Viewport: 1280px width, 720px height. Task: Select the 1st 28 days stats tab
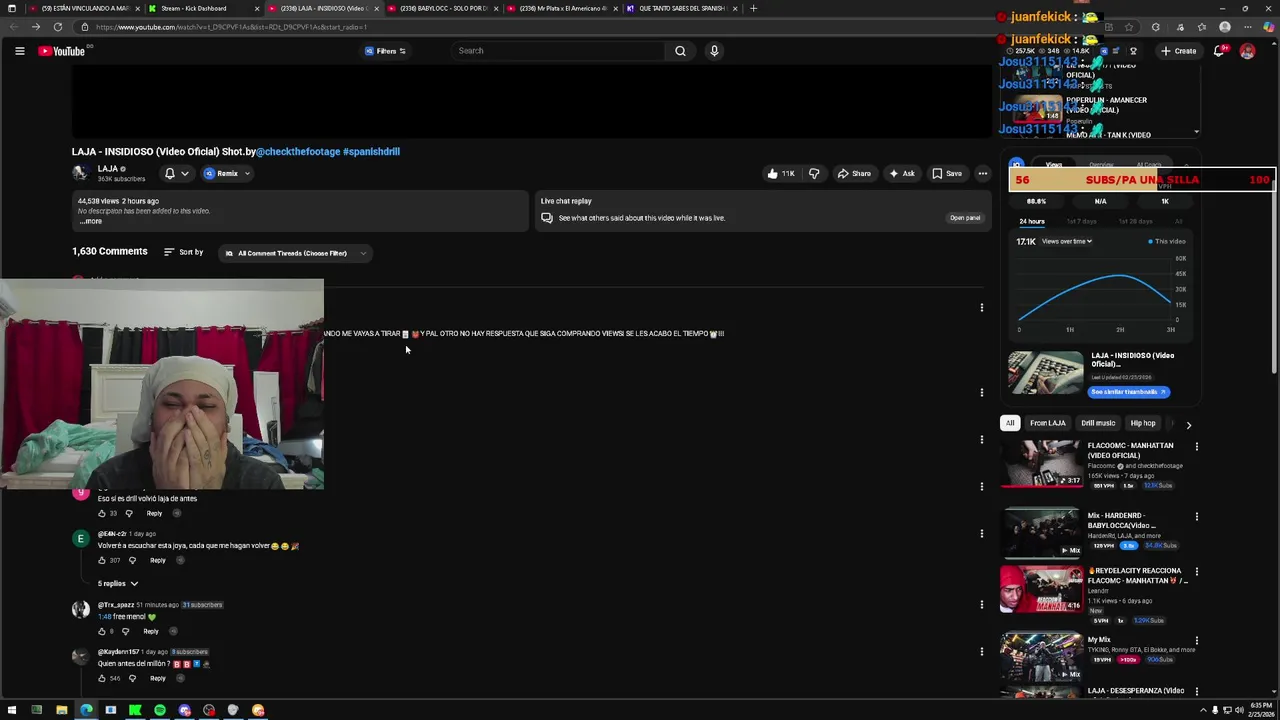1135,221
